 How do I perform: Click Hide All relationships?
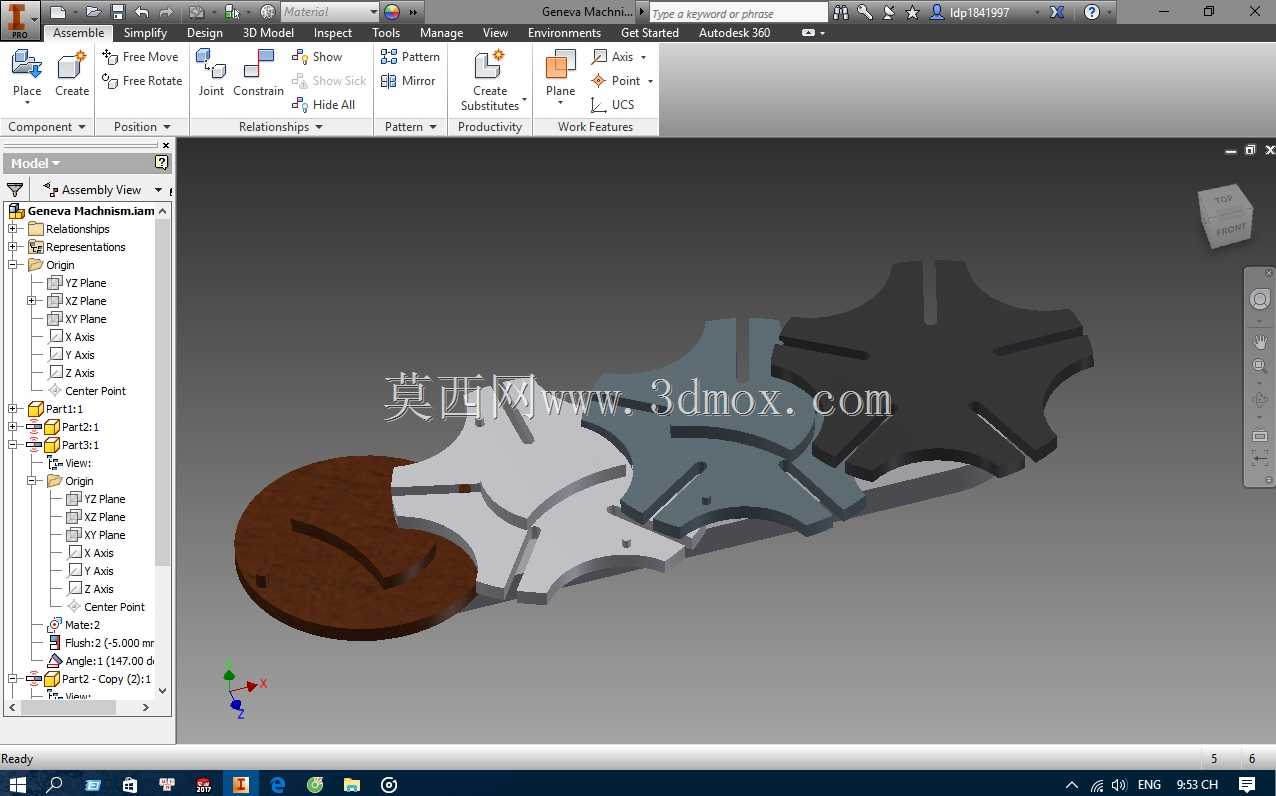324,105
